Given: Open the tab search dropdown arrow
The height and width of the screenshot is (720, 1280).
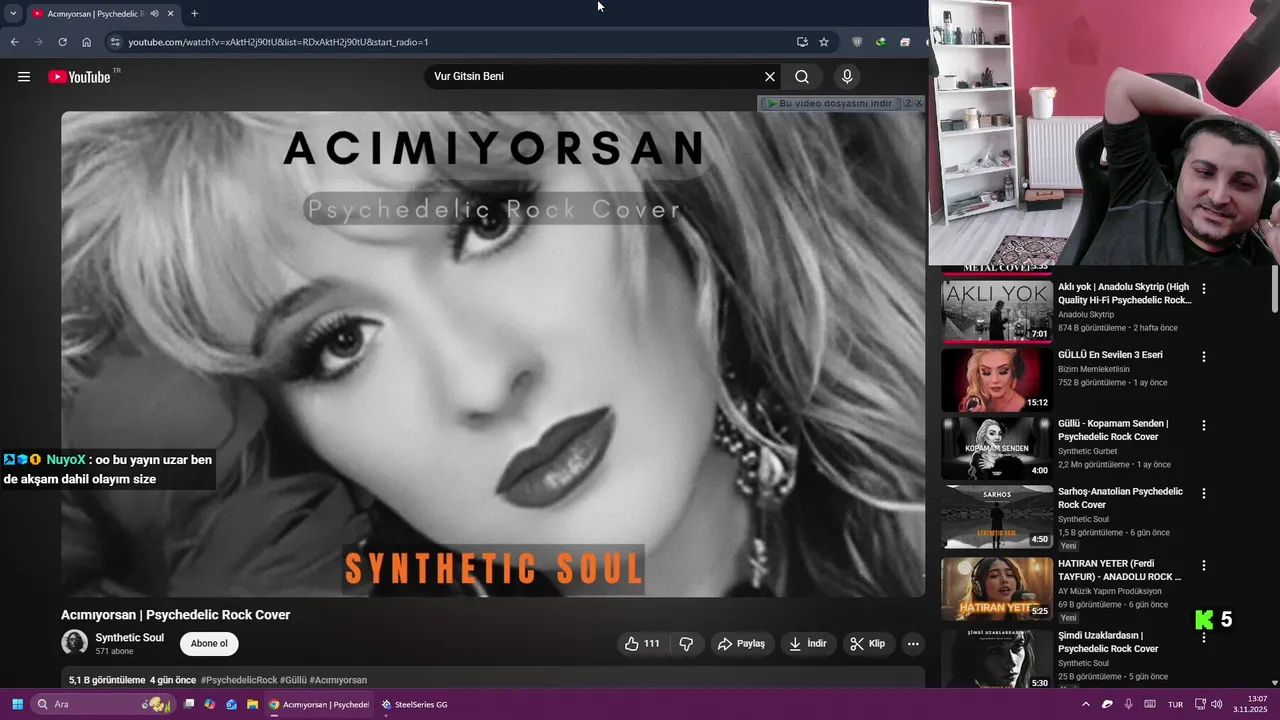Looking at the screenshot, I should pos(13,13).
